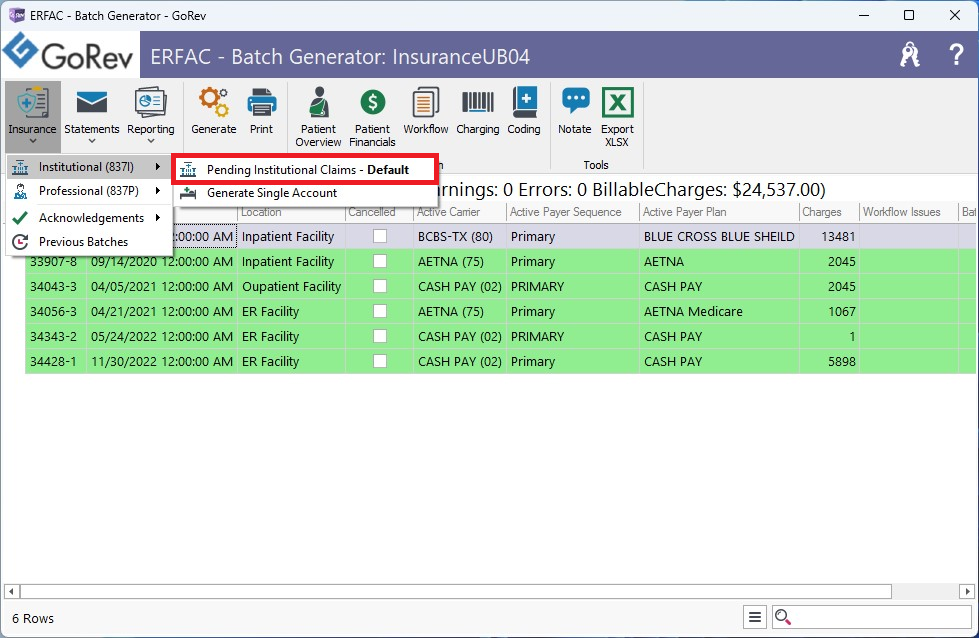
Task: Select the BLUE CROSS BLUE SHEILD cell
Action: pyautogui.click(x=719, y=237)
